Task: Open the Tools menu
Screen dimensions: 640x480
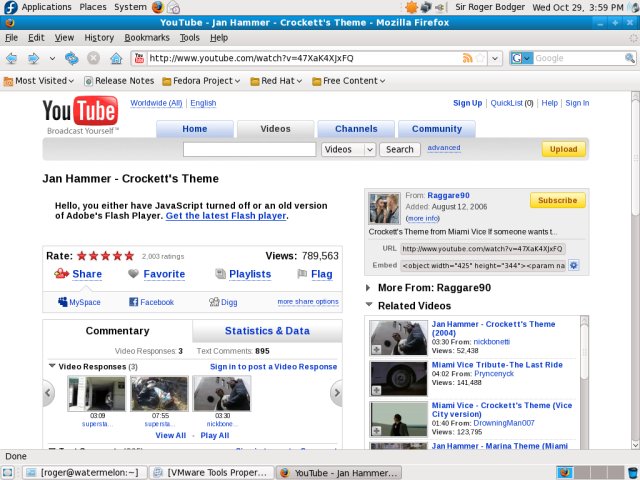Action: click(189, 38)
